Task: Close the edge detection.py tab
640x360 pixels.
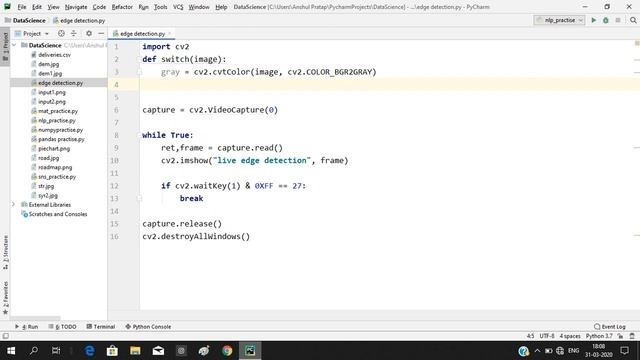Action: 170,33
